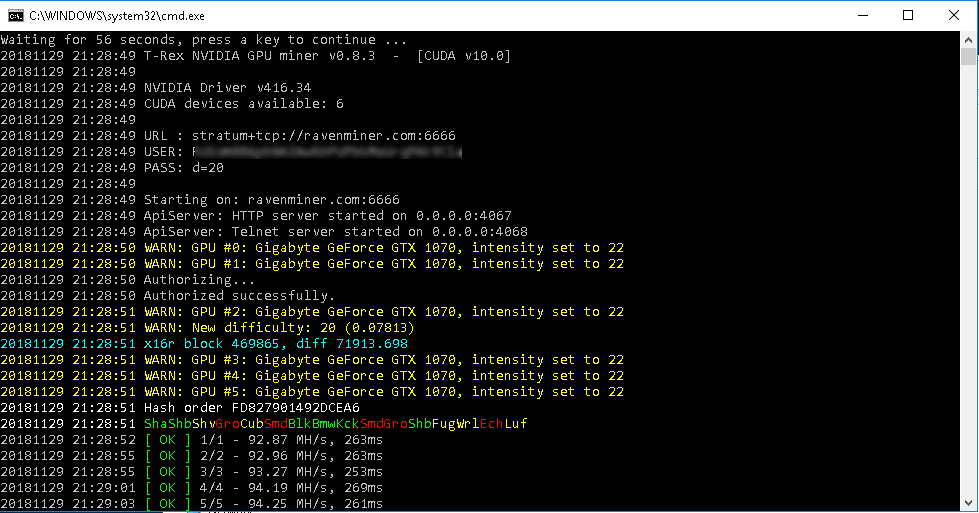Click the '5/5 - 94.25 MH/s' share line
This screenshot has height=513, width=979.
(192, 504)
